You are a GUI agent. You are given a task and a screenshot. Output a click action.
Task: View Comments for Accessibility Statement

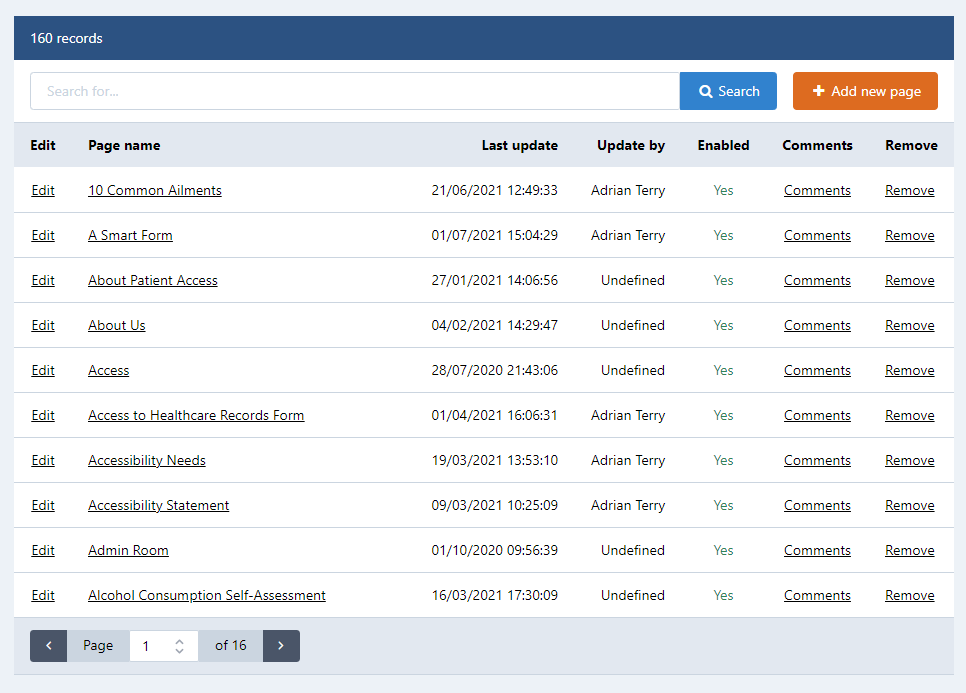tap(817, 505)
